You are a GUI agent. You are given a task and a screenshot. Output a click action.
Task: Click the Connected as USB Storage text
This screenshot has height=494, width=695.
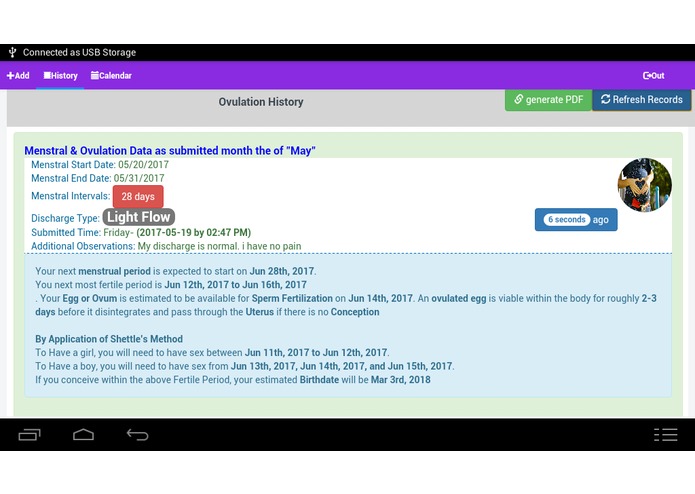tap(79, 52)
